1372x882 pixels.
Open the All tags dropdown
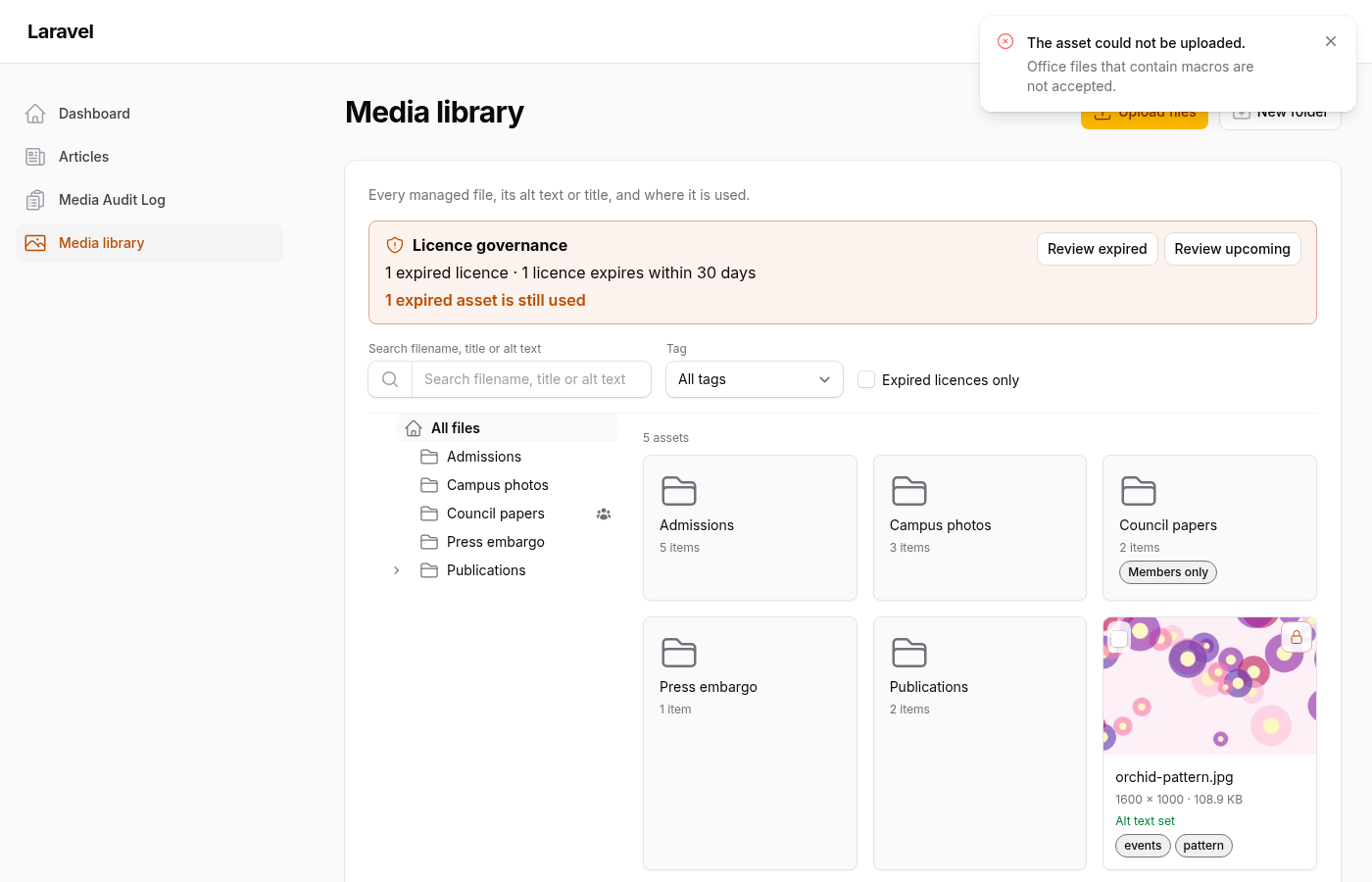[x=755, y=379]
